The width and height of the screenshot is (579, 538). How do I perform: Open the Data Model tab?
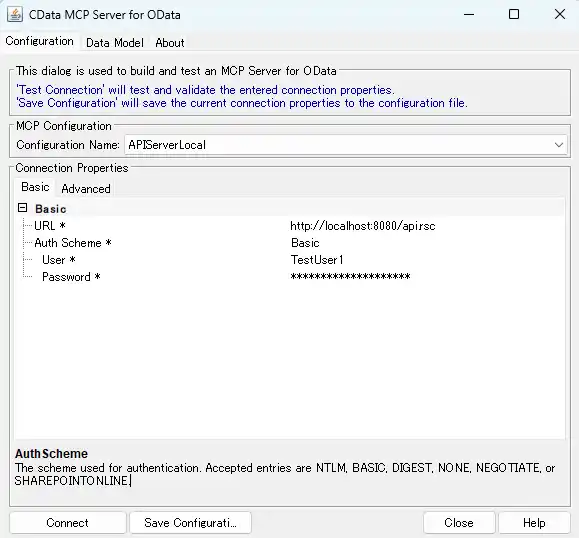point(115,43)
